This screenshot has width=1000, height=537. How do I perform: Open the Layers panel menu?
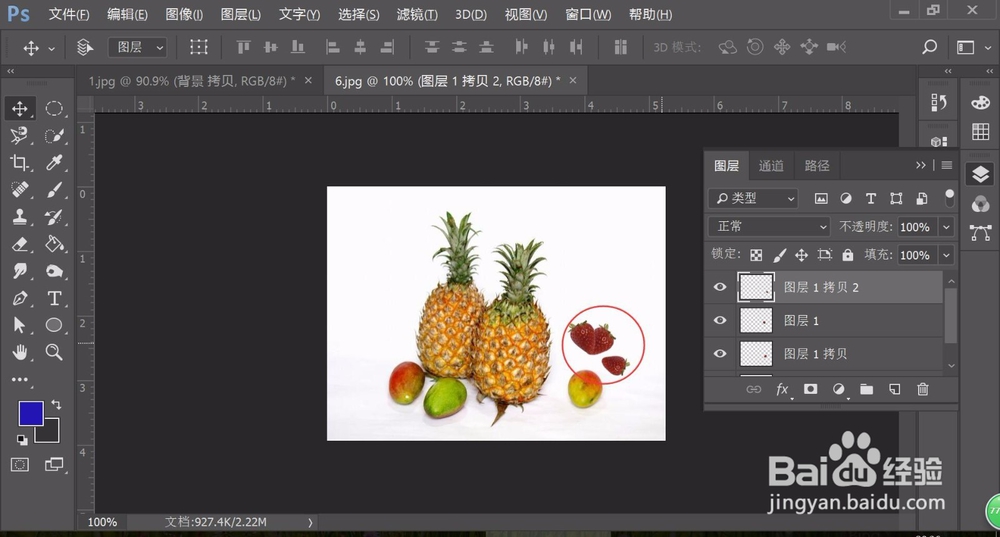pos(947,165)
